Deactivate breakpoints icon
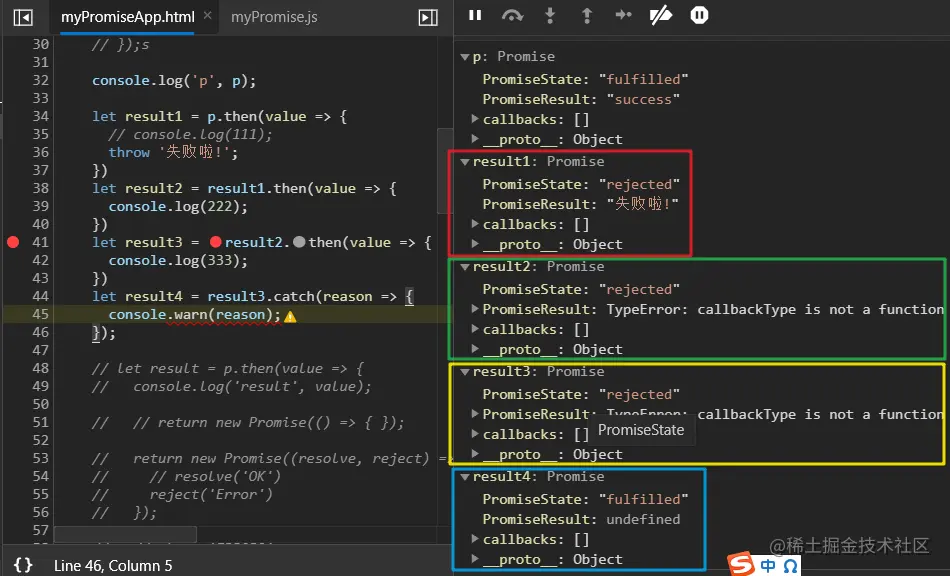 pos(660,15)
